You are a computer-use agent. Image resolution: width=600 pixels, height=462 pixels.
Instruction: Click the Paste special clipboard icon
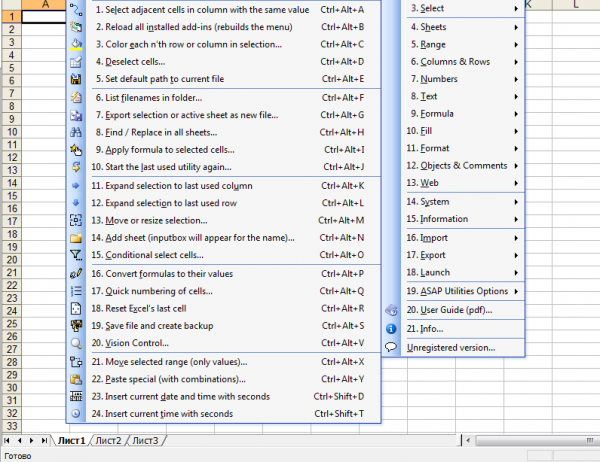(x=76, y=379)
